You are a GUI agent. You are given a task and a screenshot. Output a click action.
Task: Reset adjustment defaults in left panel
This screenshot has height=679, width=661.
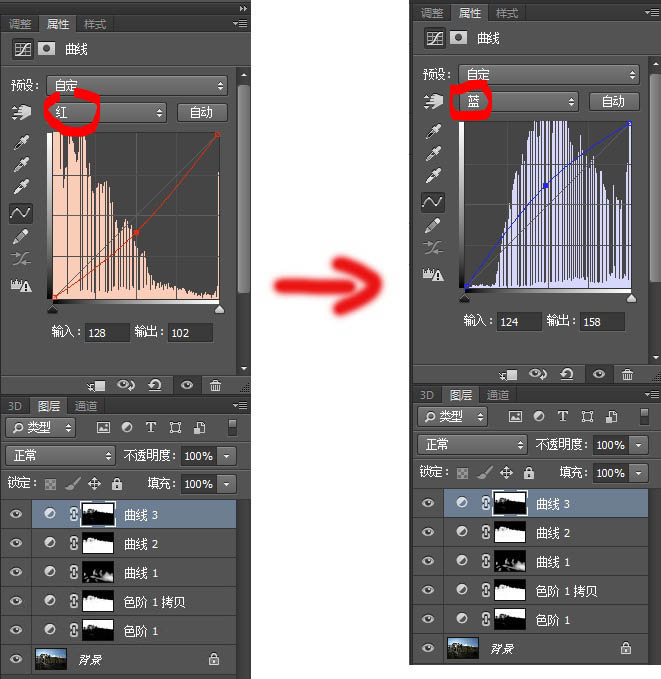[155, 385]
